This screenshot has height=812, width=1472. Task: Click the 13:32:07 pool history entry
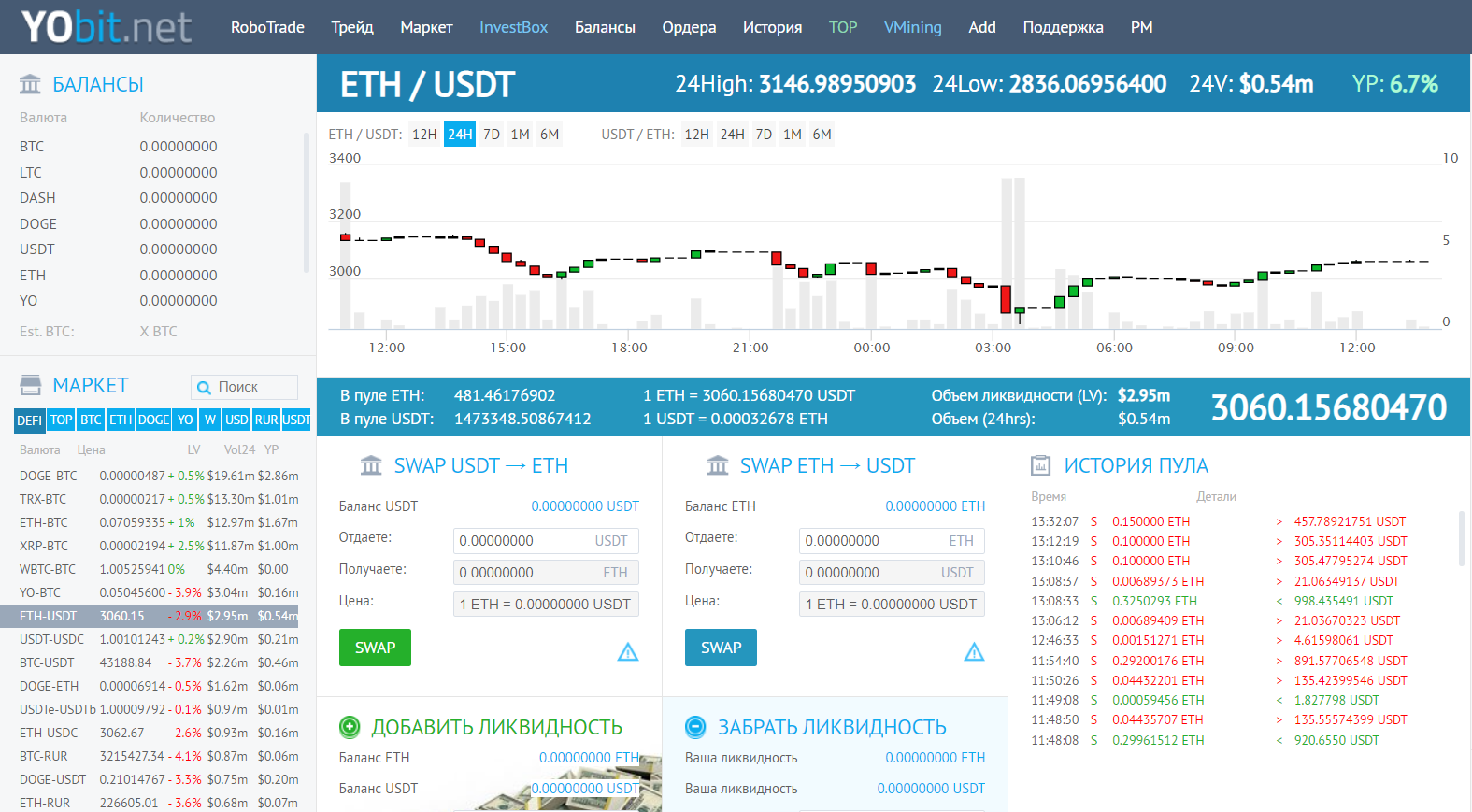pos(1241,521)
